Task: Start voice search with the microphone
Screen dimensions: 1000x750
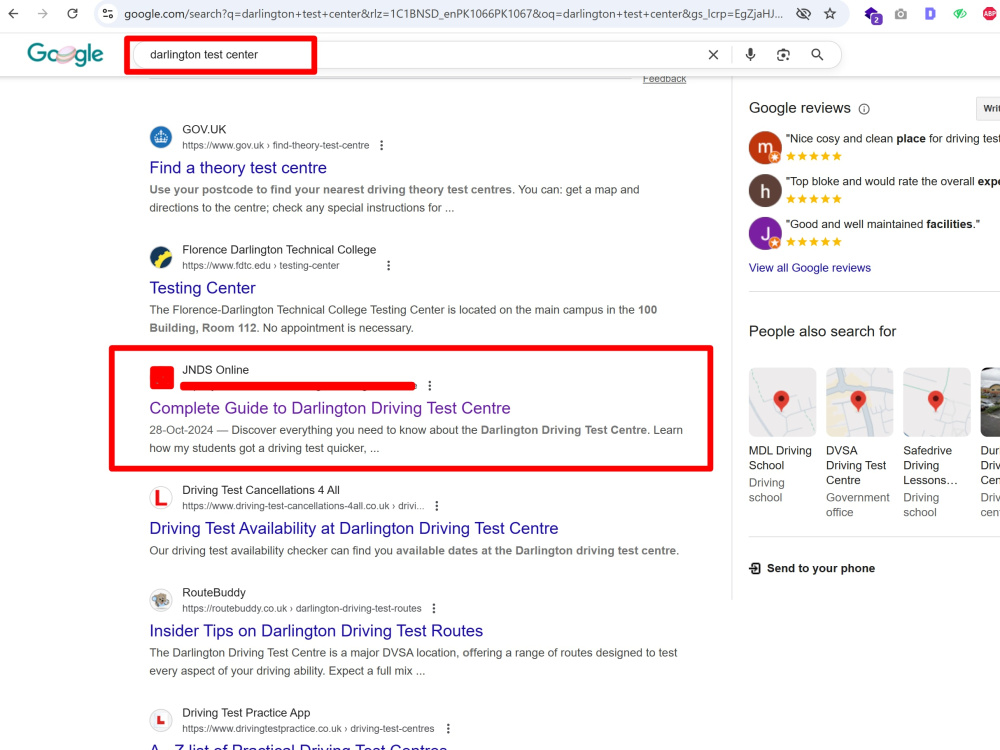Action: coord(751,55)
